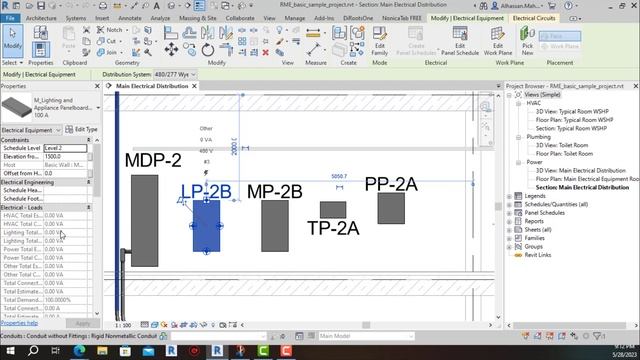Click the Offset tool icon
The height and width of the screenshot is (360, 640).
point(189,32)
